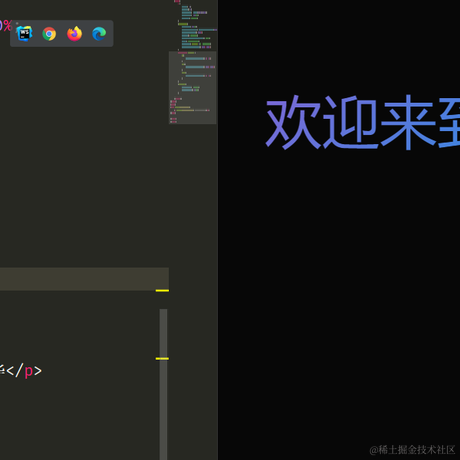Jump to lower yellow warning stripe marker
Viewport: 460px width, 460px height.
tap(162, 359)
